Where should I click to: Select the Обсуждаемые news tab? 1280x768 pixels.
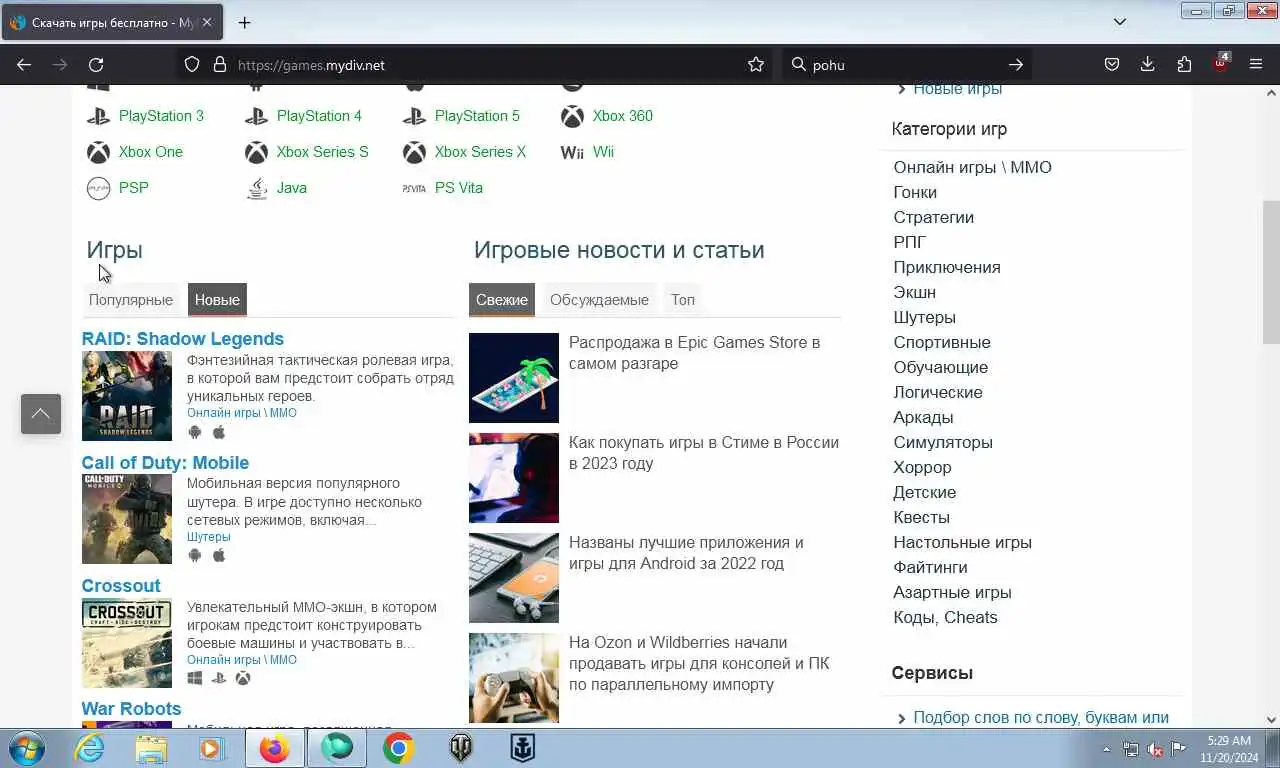point(599,300)
